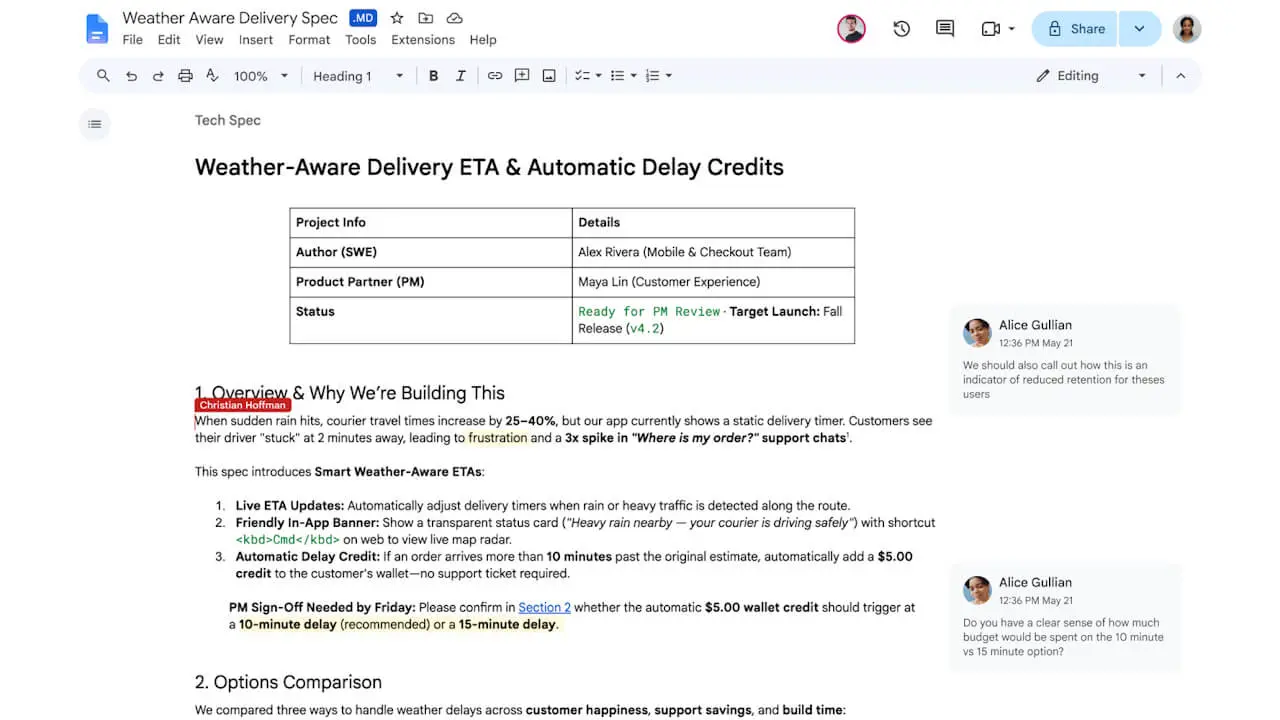Open the Heading 1 style dropdown

pyautogui.click(x=358, y=76)
